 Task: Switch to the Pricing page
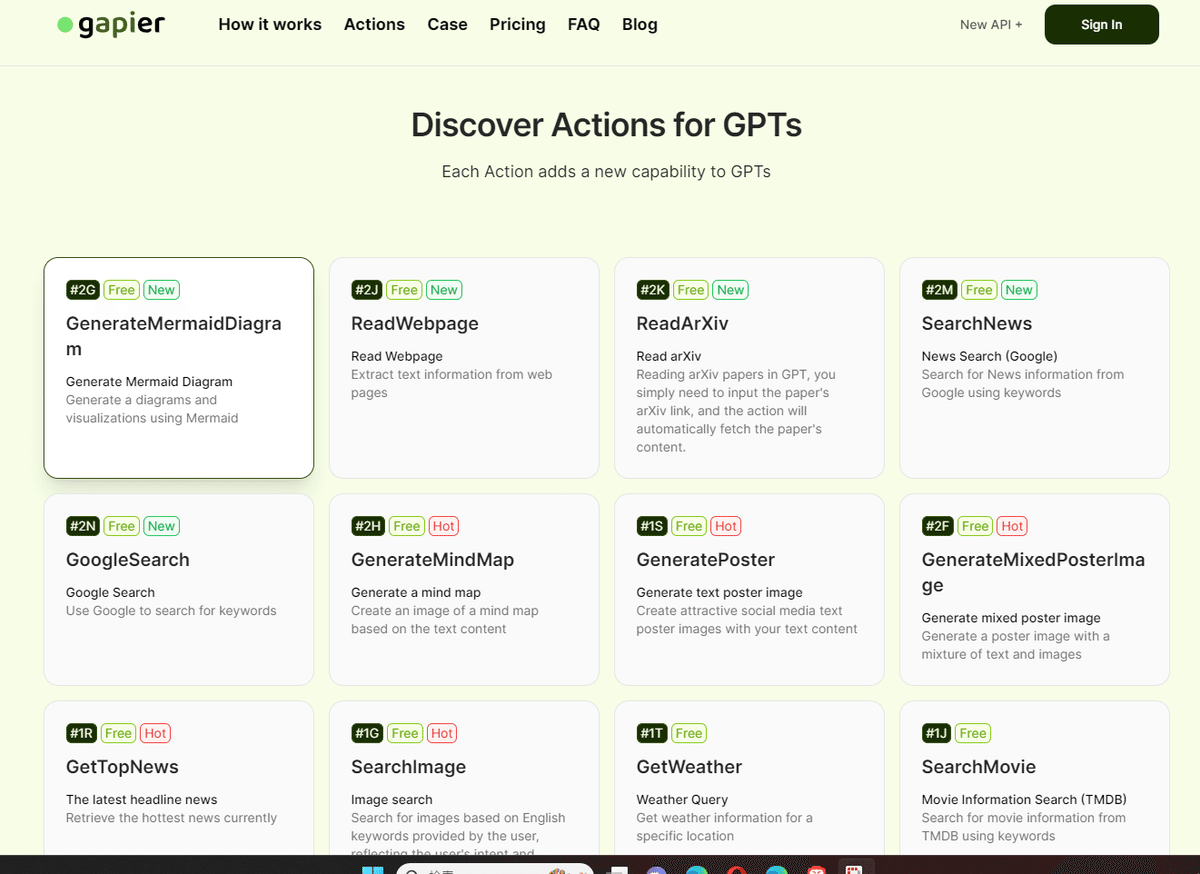click(x=517, y=24)
